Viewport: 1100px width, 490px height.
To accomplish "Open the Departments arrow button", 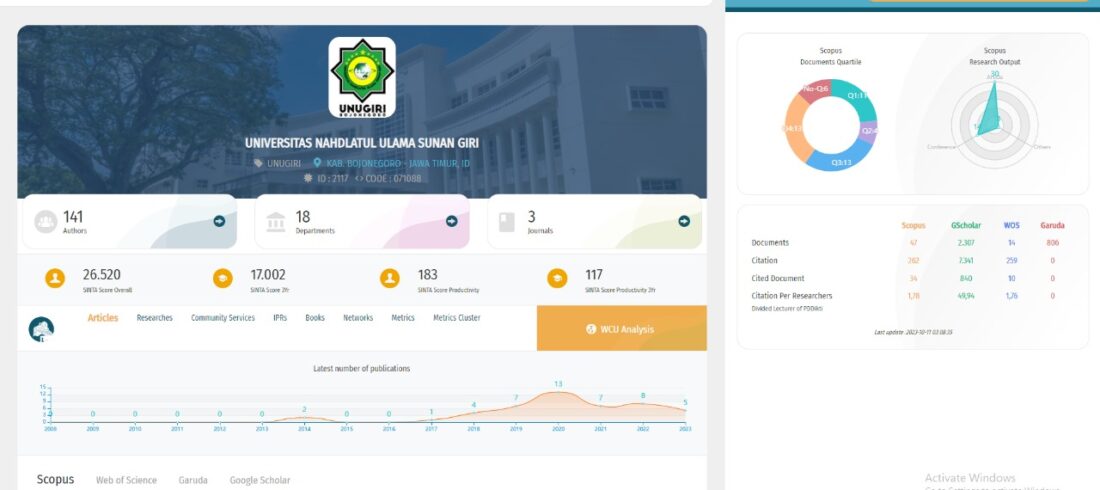I will tap(452, 221).
